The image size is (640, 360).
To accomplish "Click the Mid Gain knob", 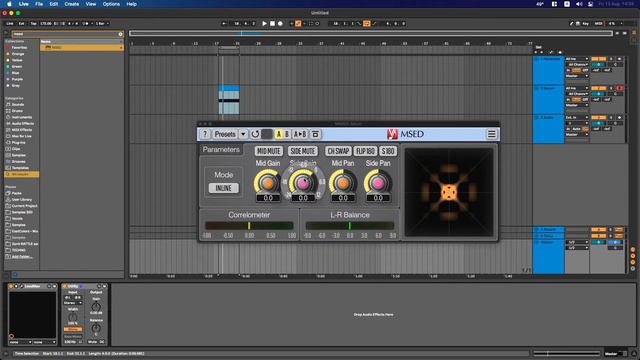I will point(267,183).
